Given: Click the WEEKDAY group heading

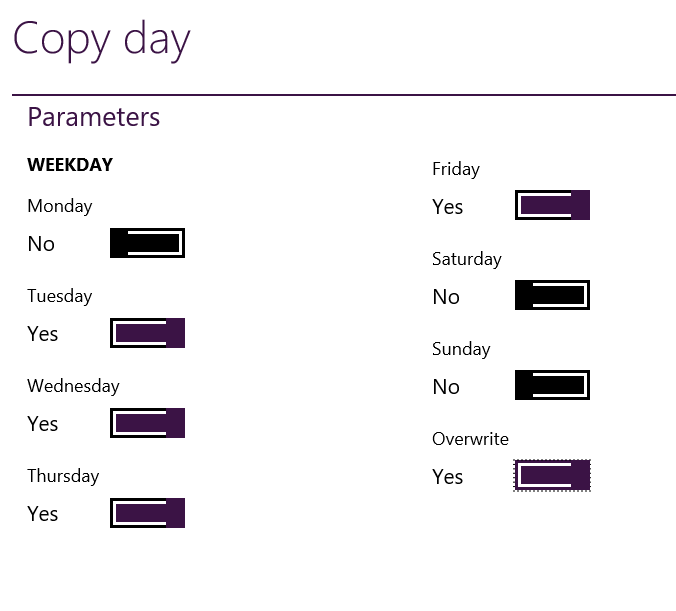Looking at the screenshot, I should click(70, 165).
